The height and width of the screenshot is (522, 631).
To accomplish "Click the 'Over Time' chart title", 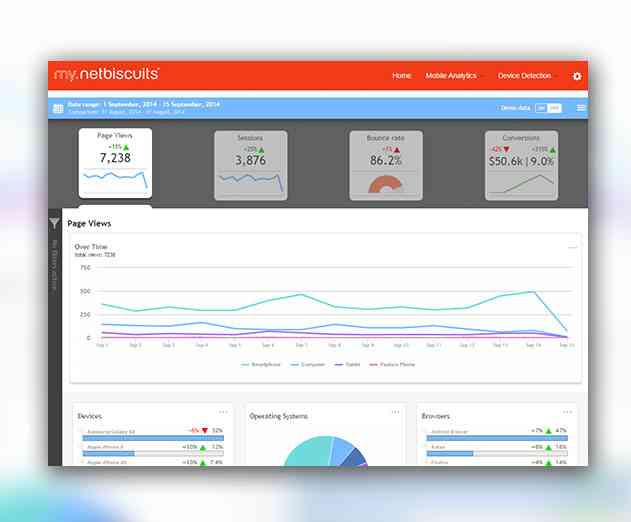I will (x=91, y=247).
